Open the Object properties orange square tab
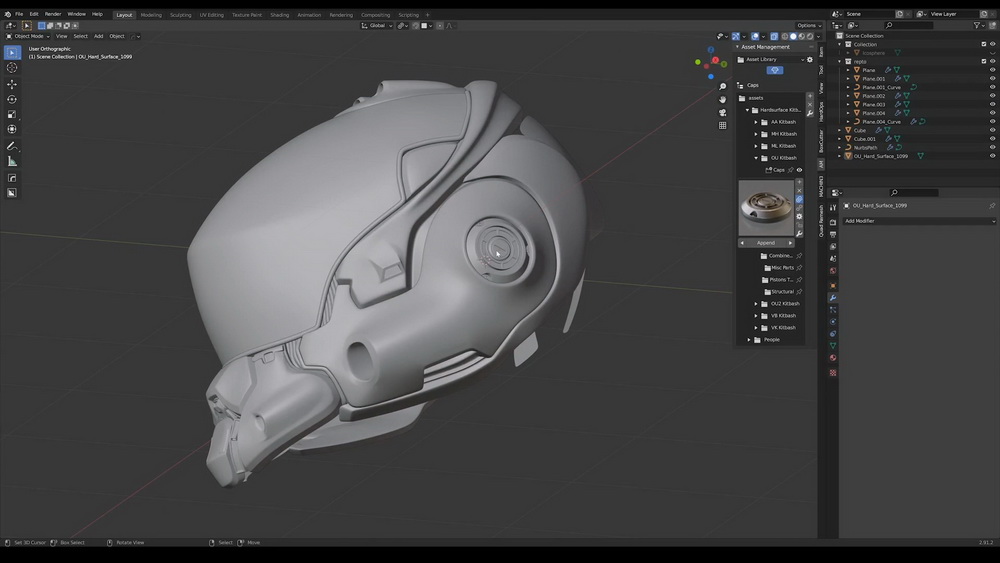Image resolution: width=1000 pixels, height=563 pixels. tap(833, 286)
